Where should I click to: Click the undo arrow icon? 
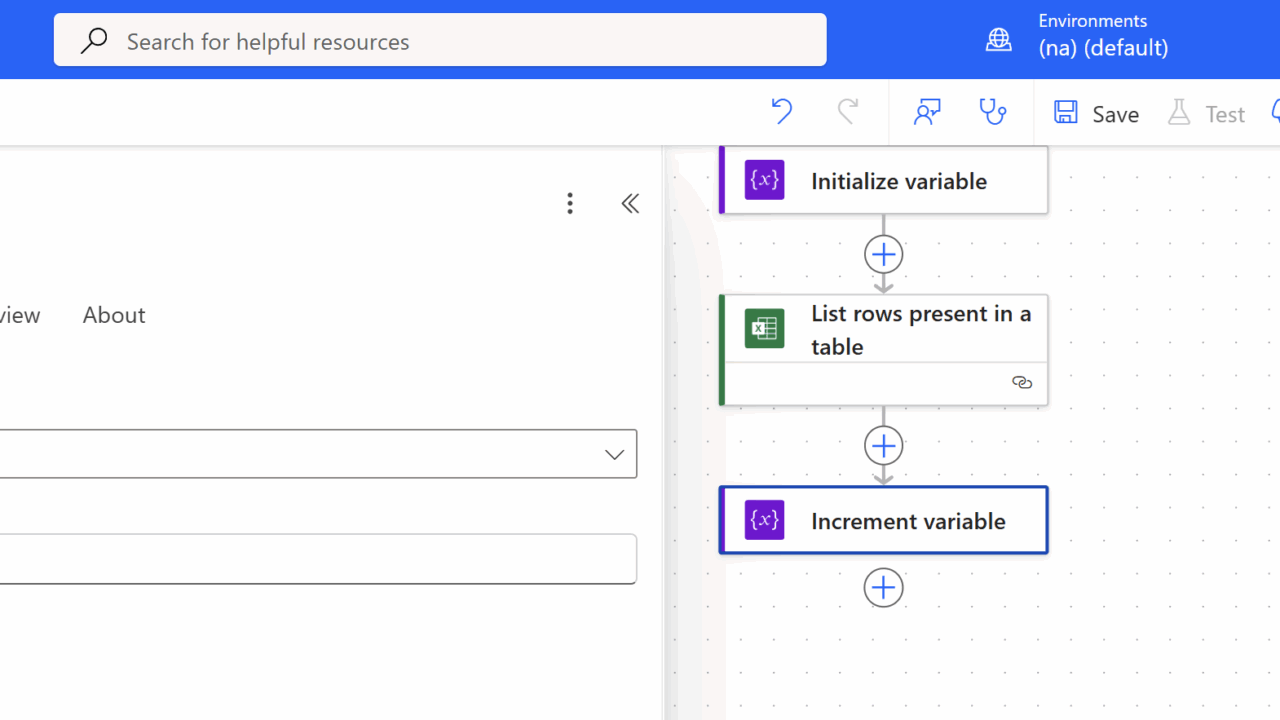781,111
